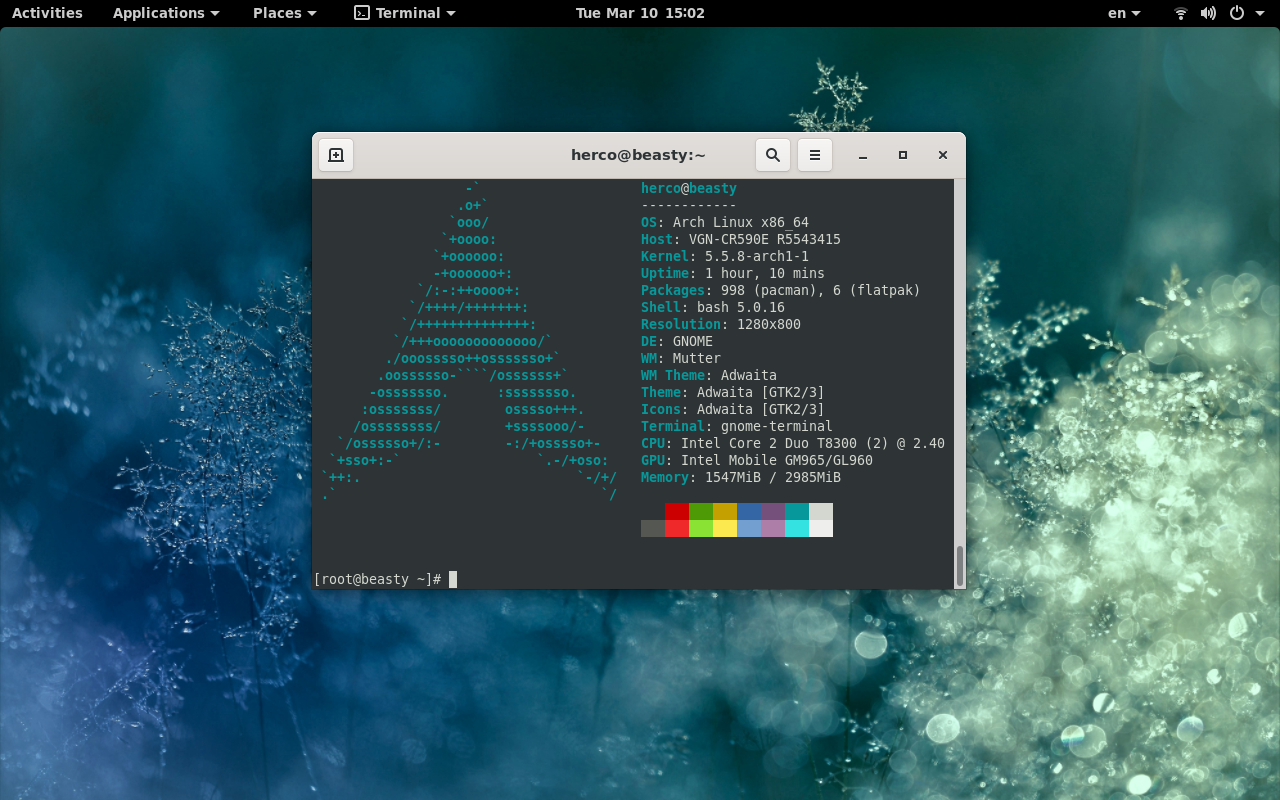Click the Wi-Fi status icon
1280x800 pixels.
(1181, 13)
